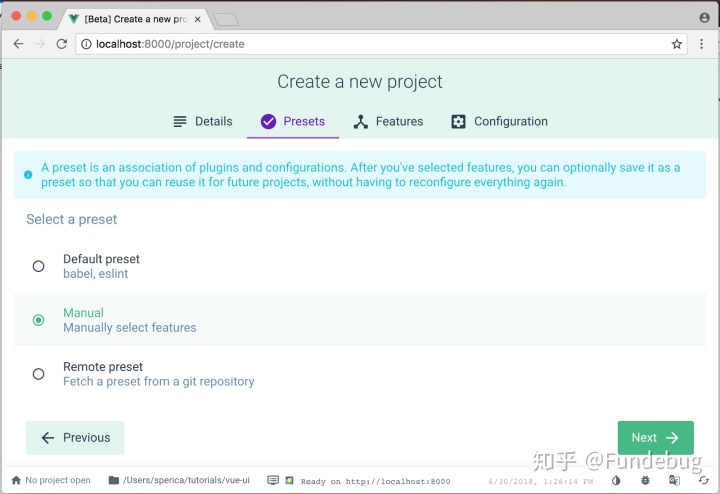The height and width of the screenshot is (494, 720).
Task: Click 'Fetch a preset from a git repository'
Action: tap(158, 382)
